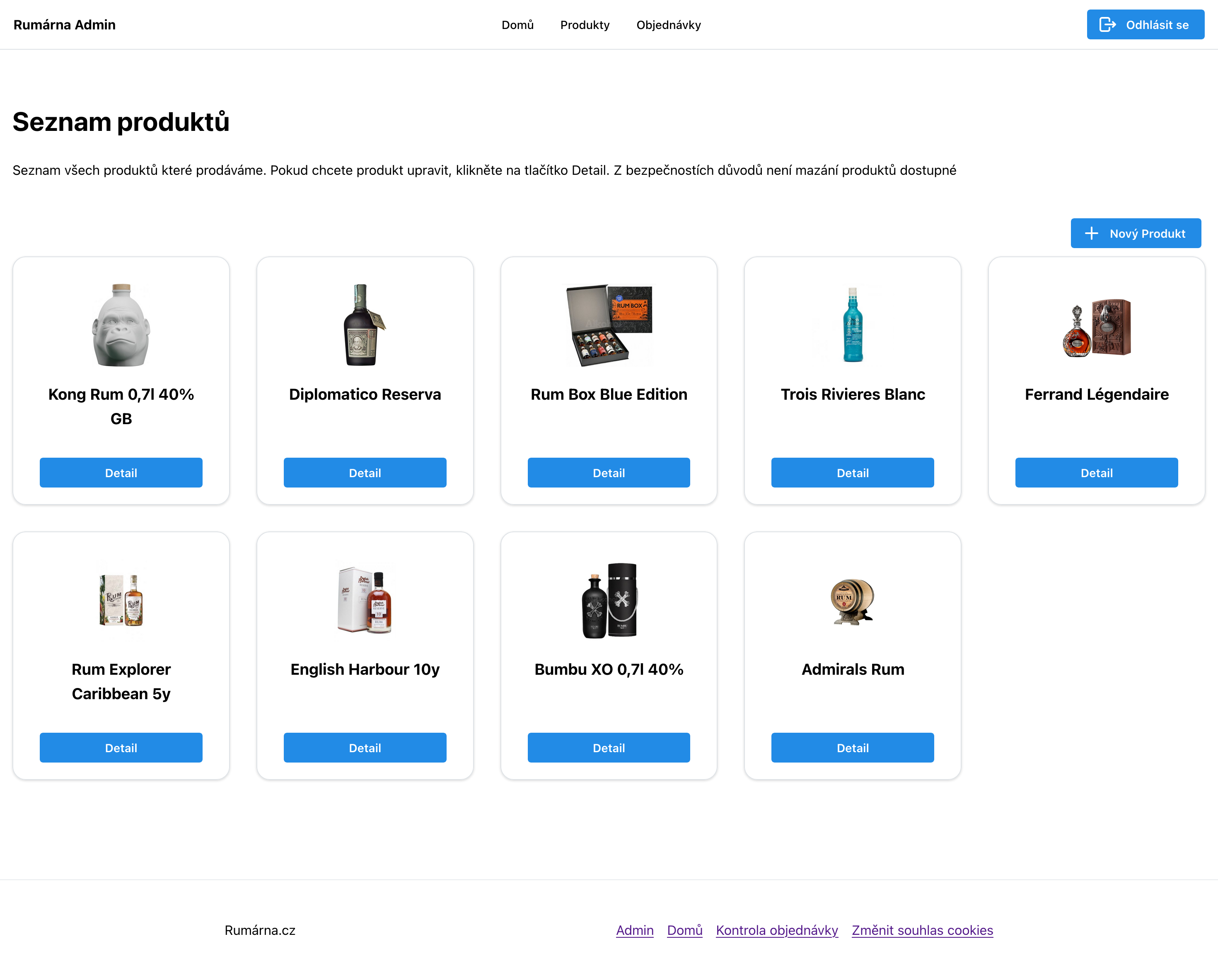Click the Trois Rivieres Blanc blue bottle
1218x980 pixels.
853,325
